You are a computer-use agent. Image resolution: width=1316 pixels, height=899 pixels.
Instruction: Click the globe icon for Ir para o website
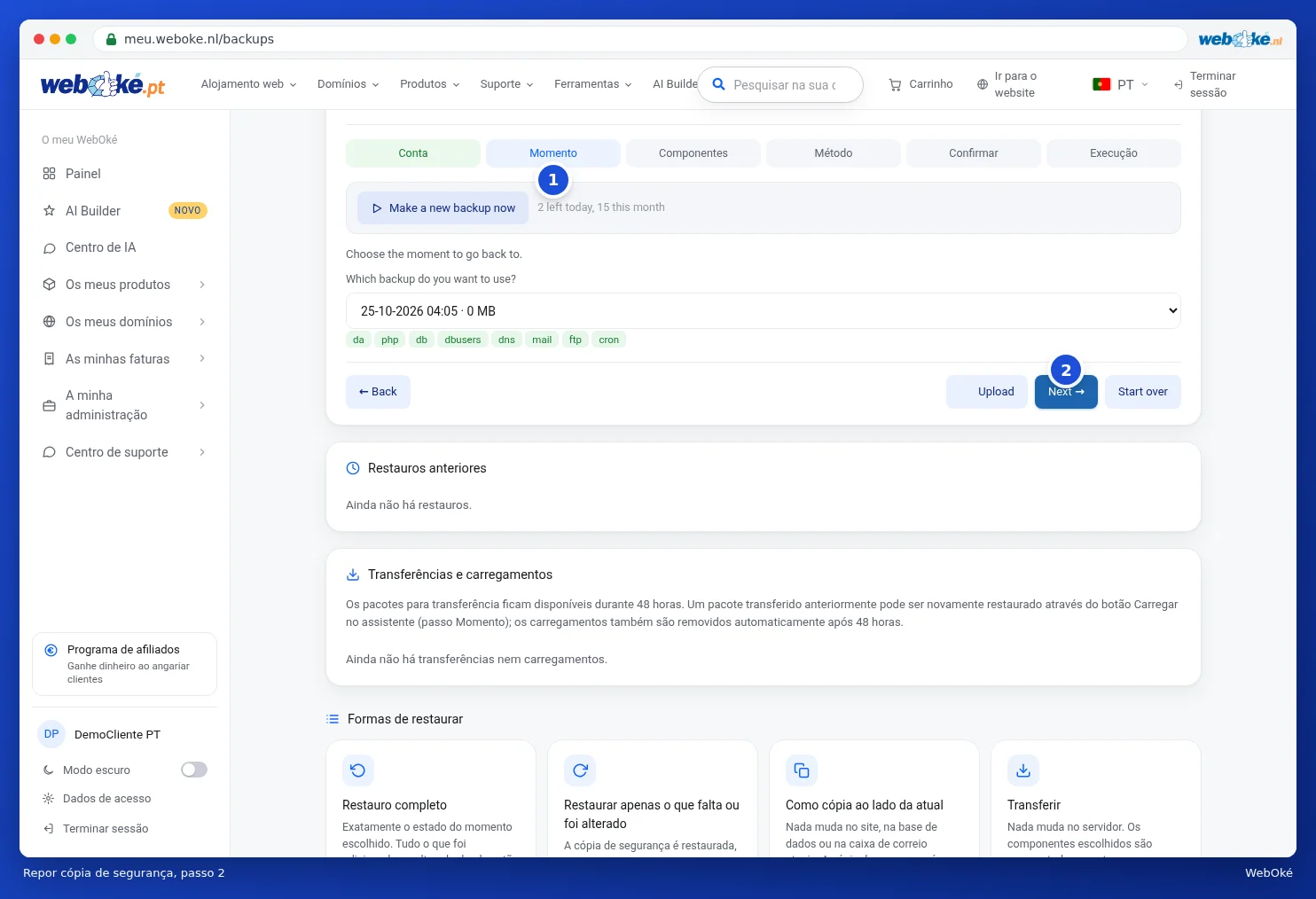pyautogui.click(x=983, y=84)
